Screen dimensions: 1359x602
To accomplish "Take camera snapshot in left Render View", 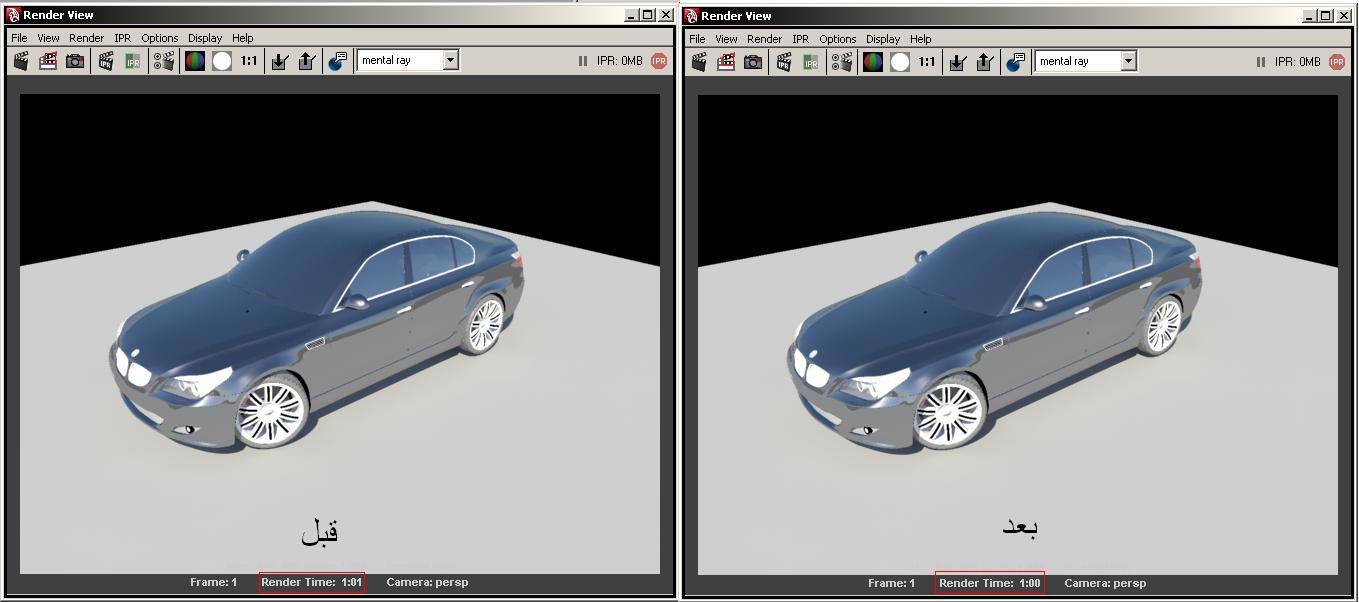I will (x=75, y=61).
